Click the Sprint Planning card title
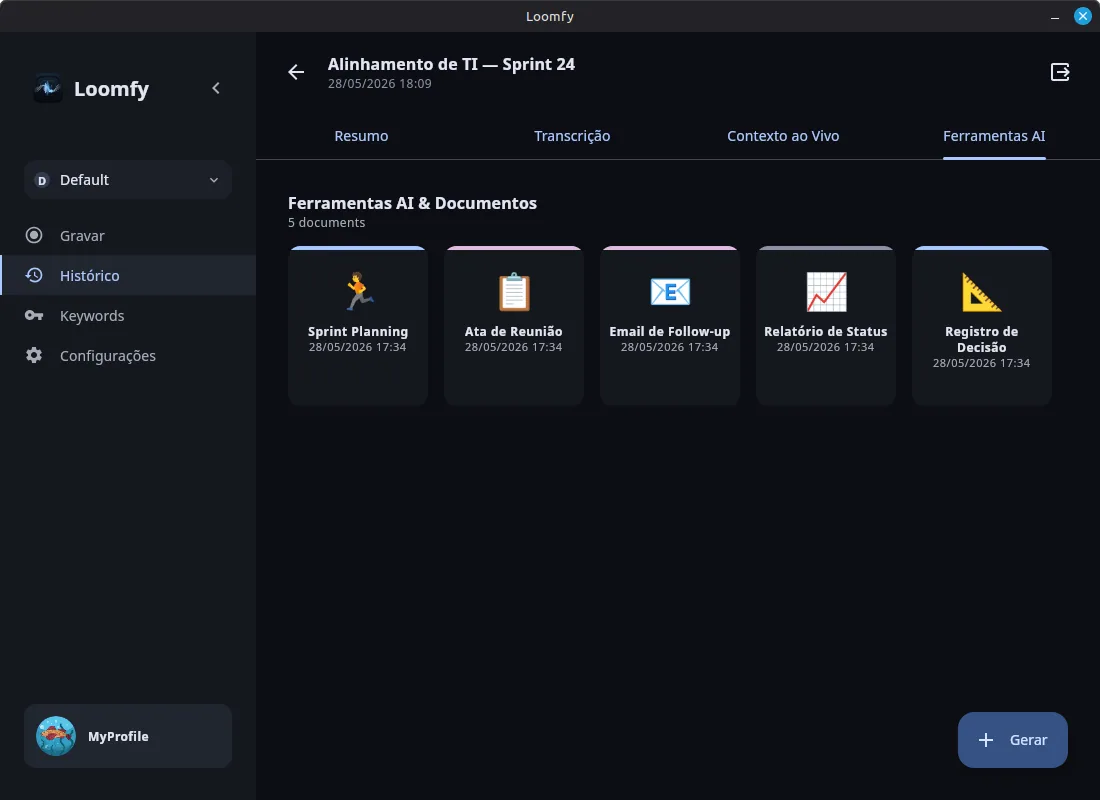The image size is (1100, 800). coord(358,331)
